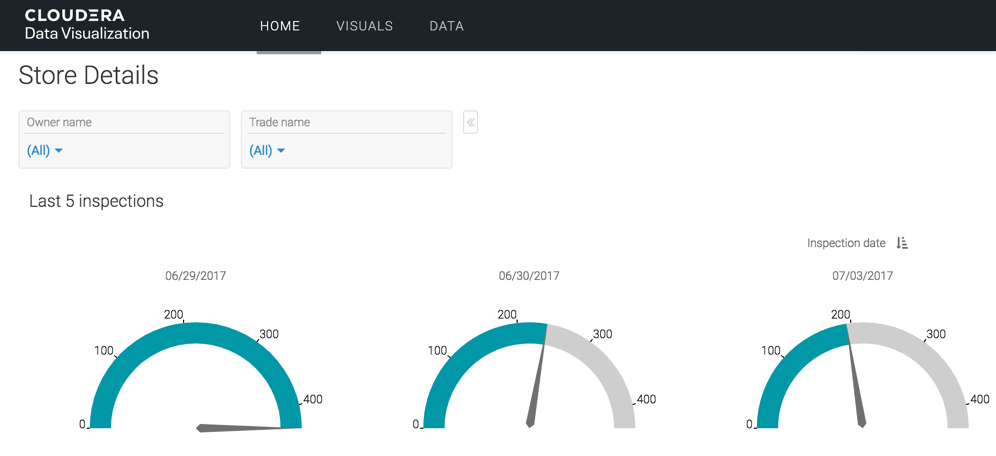Click the 06/29/2017 gauge date title

[196, 276]
